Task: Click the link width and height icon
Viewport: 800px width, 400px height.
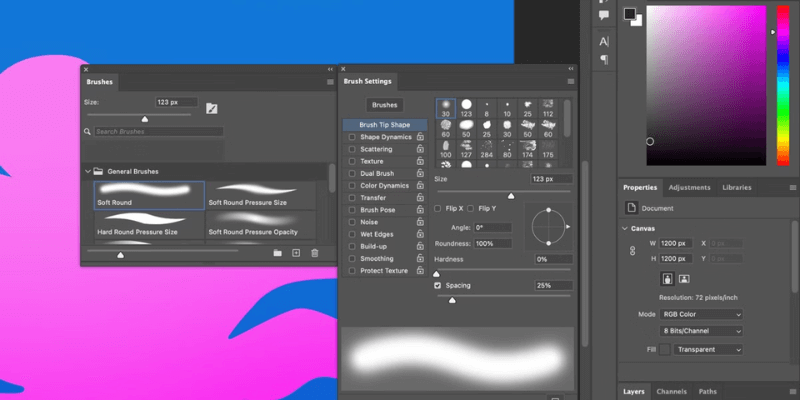Action: tap(631, 250)
